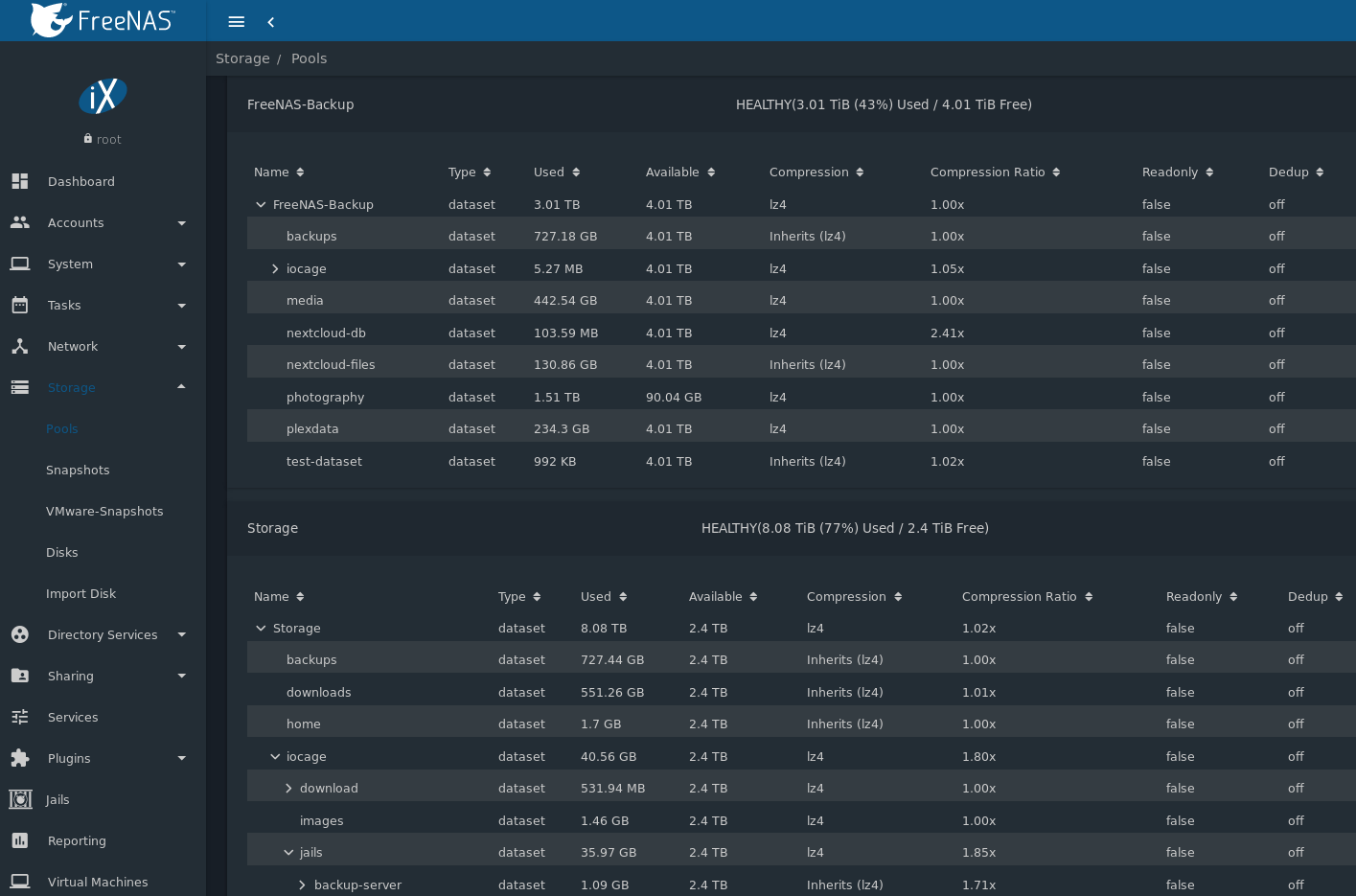Open the Jails menu entry

point(57,799)
